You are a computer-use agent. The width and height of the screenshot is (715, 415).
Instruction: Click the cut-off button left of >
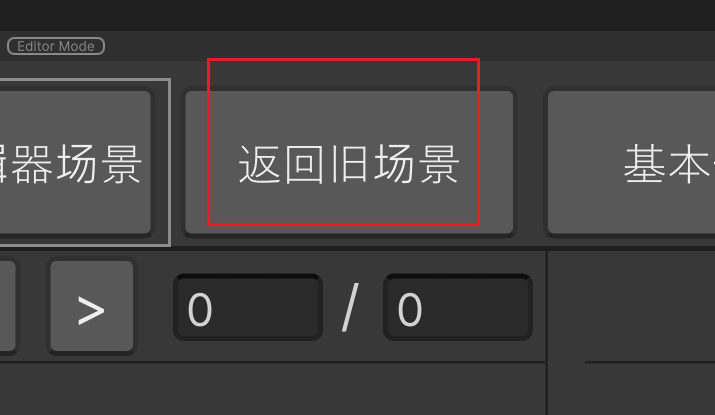pos(8,306)
